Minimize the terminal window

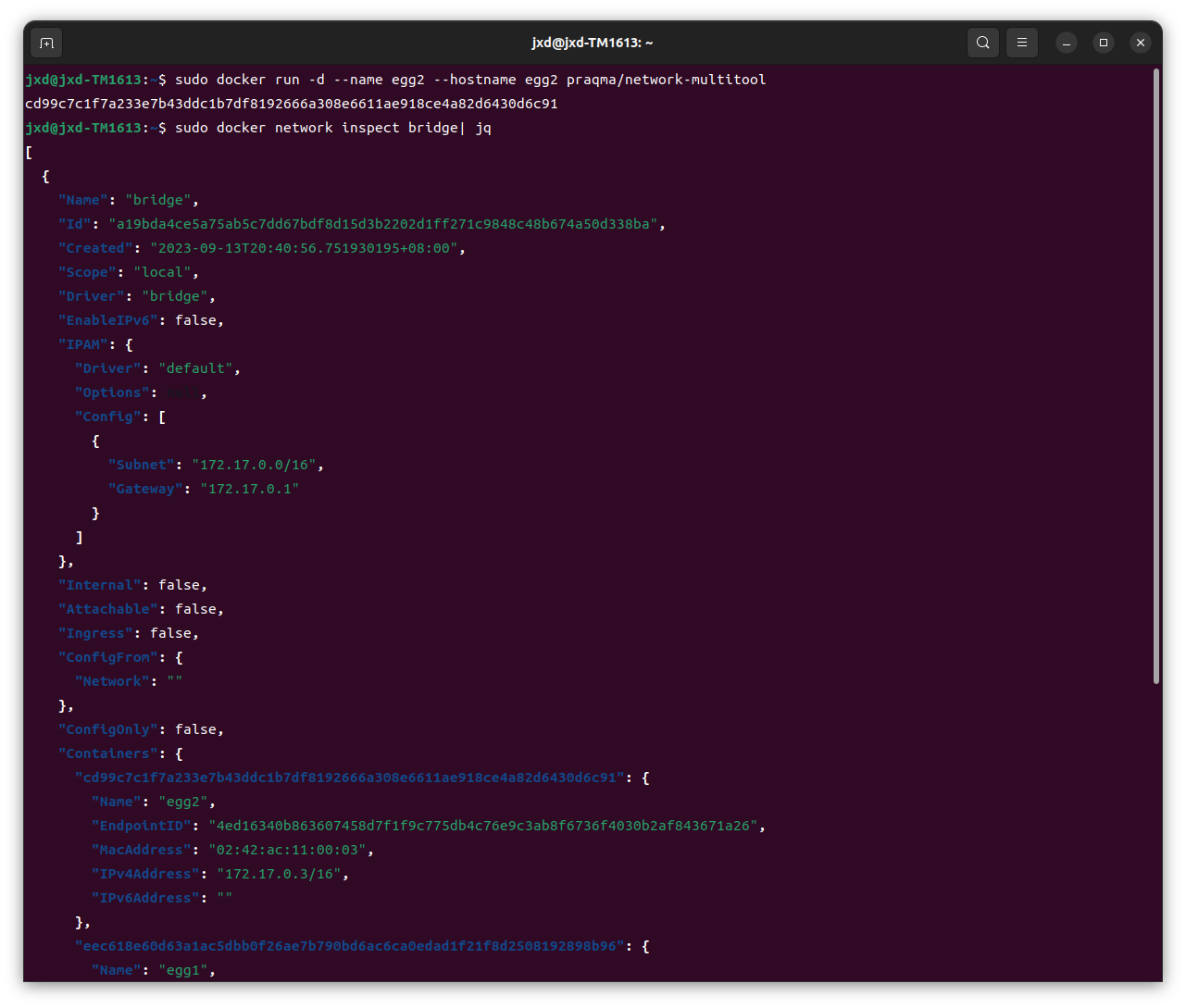(1067, 43)
